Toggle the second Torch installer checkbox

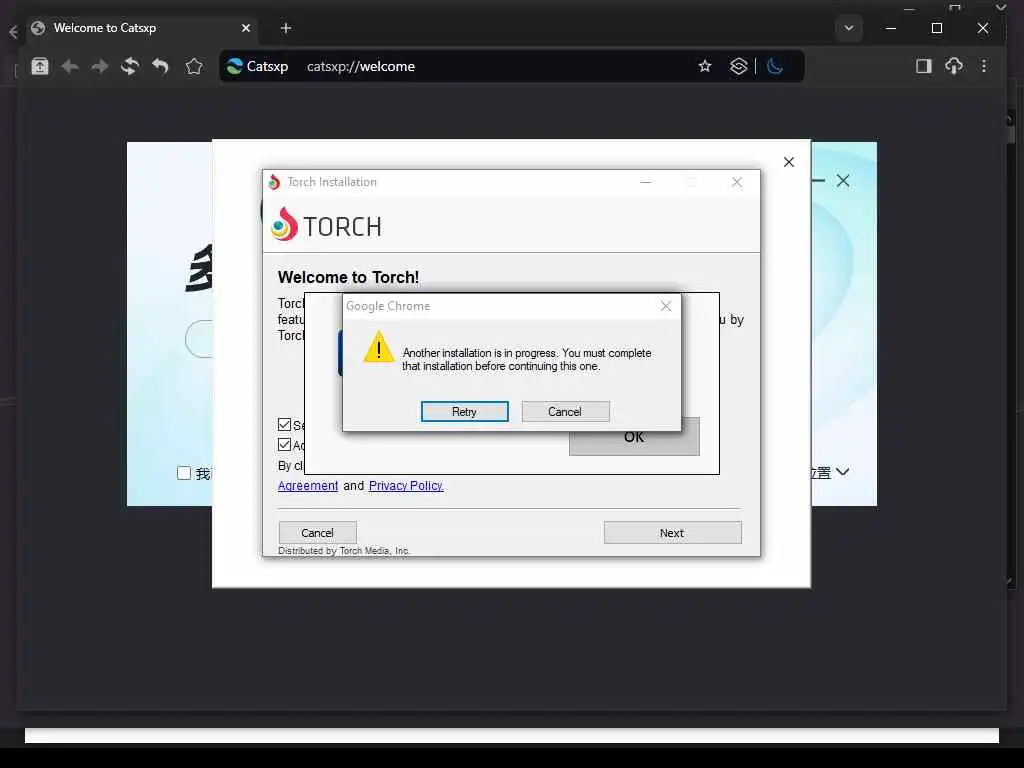point(284,445)
